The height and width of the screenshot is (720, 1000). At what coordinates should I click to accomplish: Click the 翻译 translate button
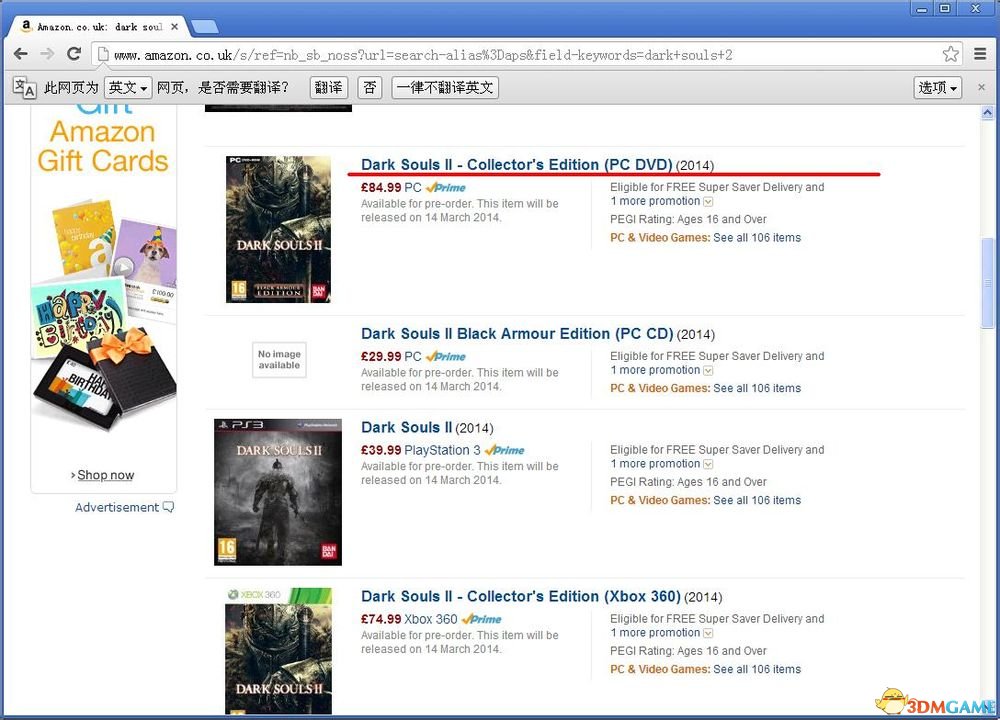(x=328, y=87)
